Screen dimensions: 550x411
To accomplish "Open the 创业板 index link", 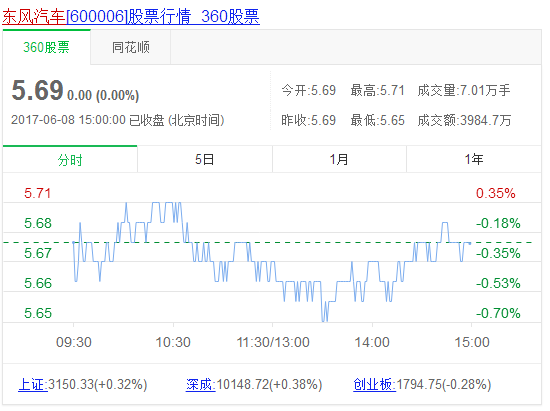I will [x=374, y=384].
